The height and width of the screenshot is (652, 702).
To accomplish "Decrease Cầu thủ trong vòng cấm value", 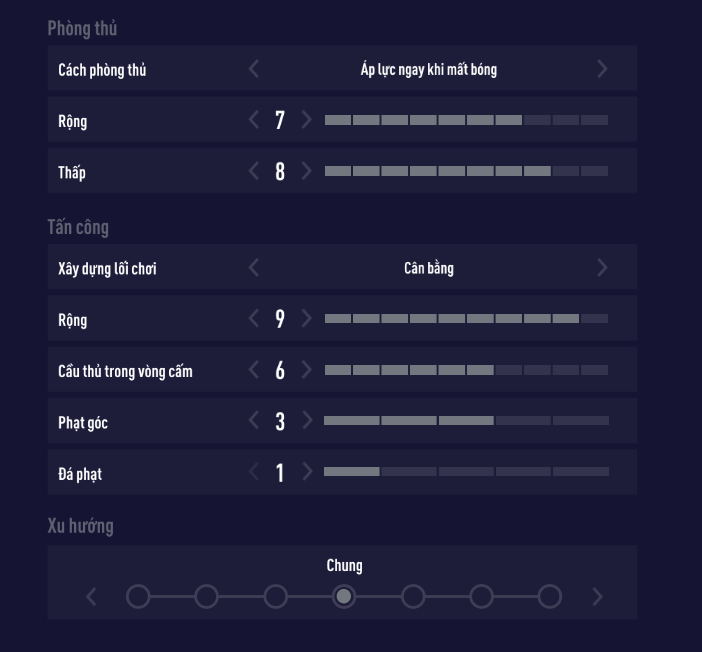I will [x=254, y=370].
